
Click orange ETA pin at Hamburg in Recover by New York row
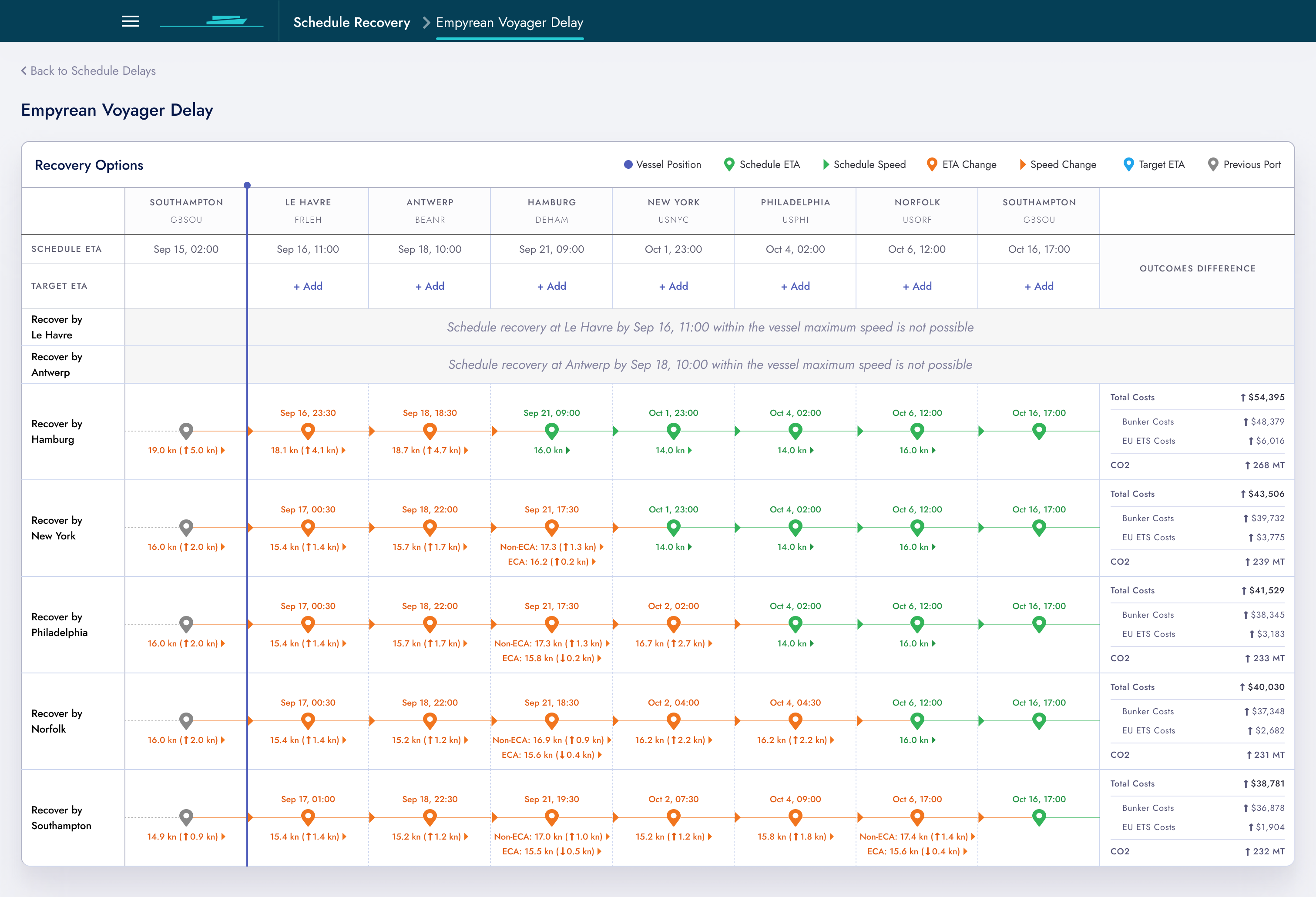pyautogui.click(x=551, y=527)
